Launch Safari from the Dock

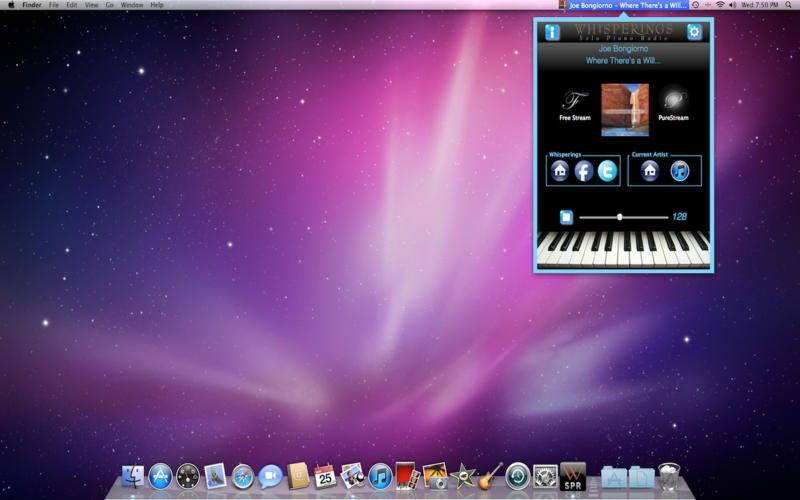pyautogui.click(x=243, y=477)
